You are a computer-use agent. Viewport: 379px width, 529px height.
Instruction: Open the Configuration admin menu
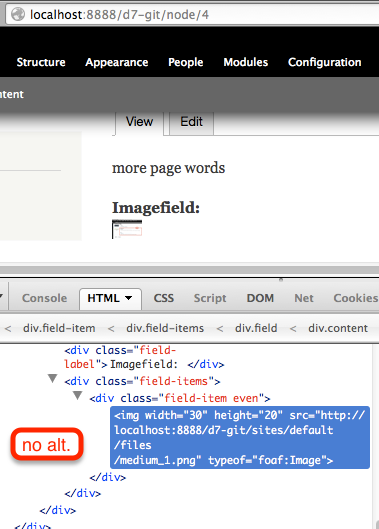click(x=325, y=62)
